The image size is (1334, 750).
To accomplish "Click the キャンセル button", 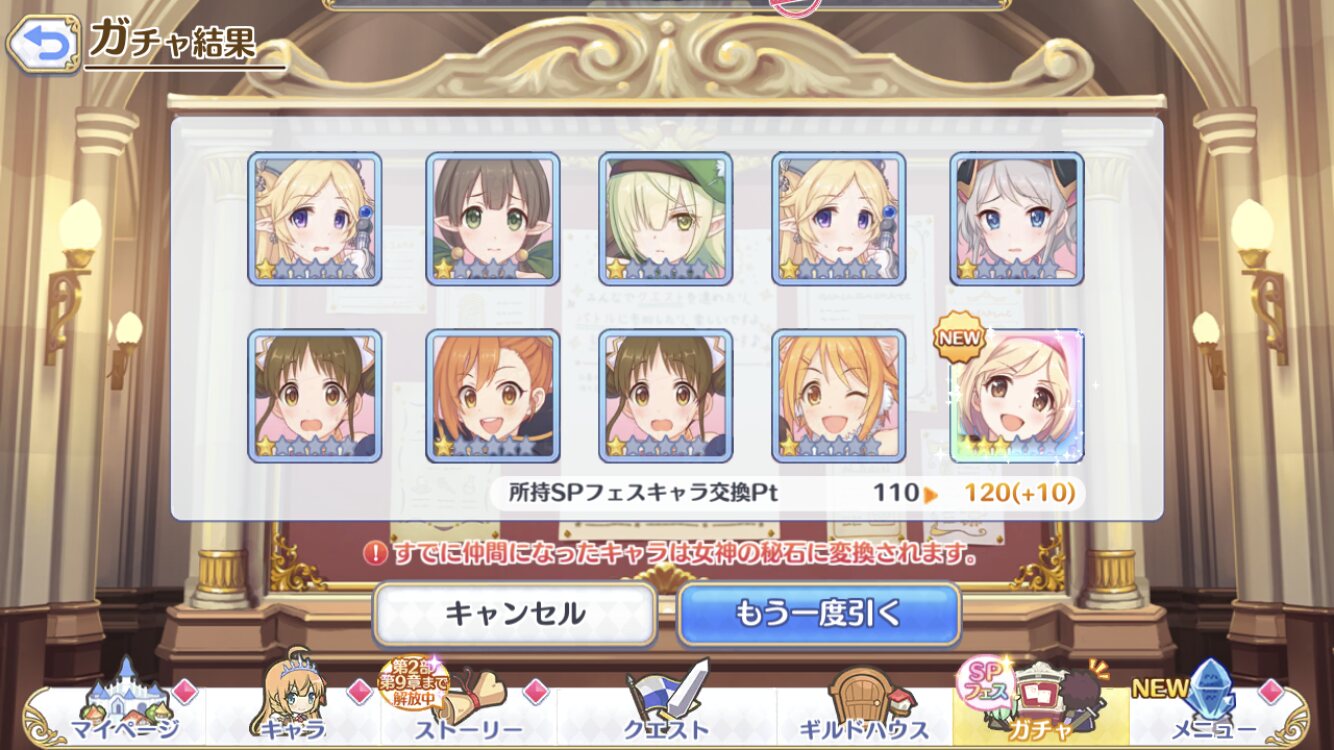I will click(515, 614).
